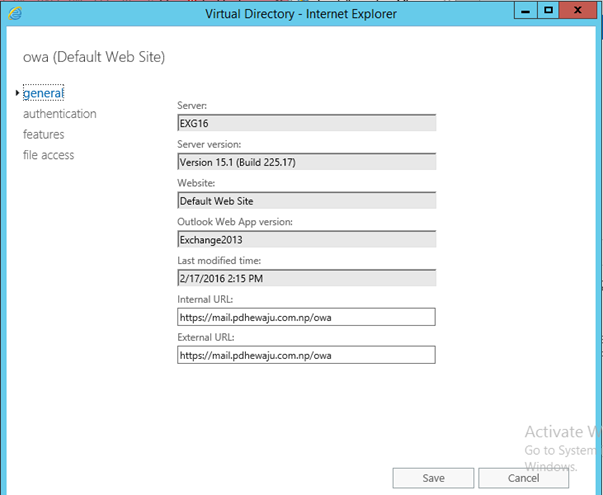
Task: Click the Server field showing EXG16
Action: tap(305, 123)
